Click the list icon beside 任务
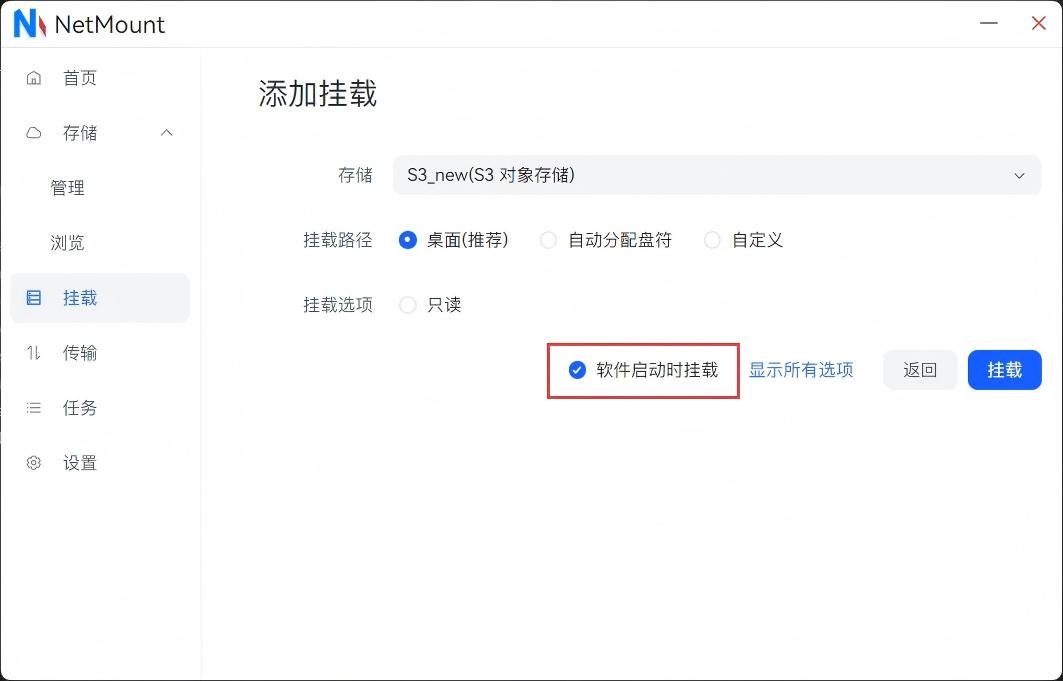The width and height of the screenshot is (1063, 681). click(34, 408)
